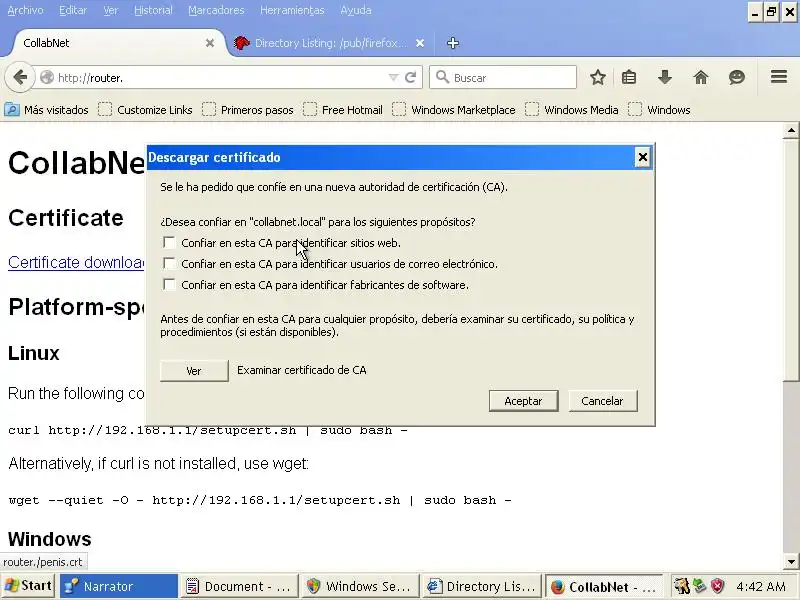Check trust CA to identify software makers
The image size is (800, 600).
[169, 284]
